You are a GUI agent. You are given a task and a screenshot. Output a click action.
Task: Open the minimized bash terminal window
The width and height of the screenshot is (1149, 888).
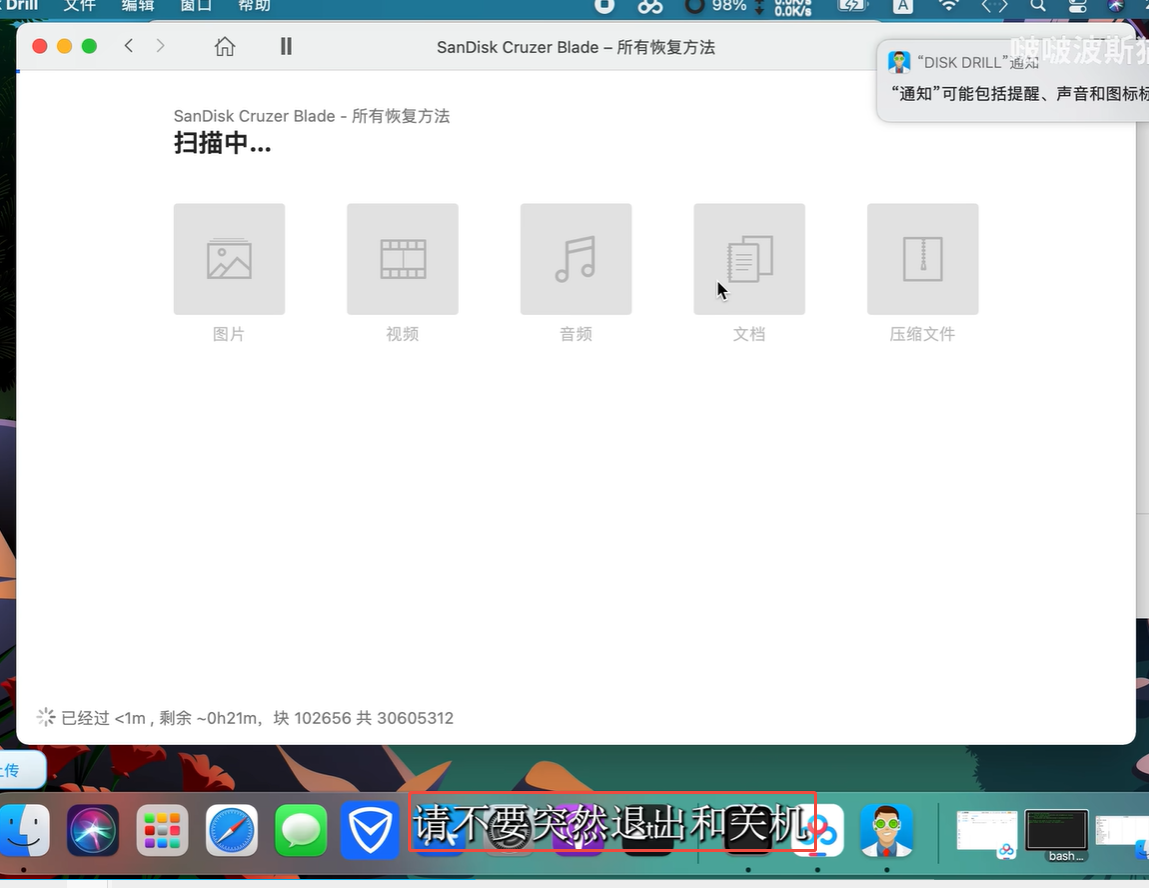1056,834
